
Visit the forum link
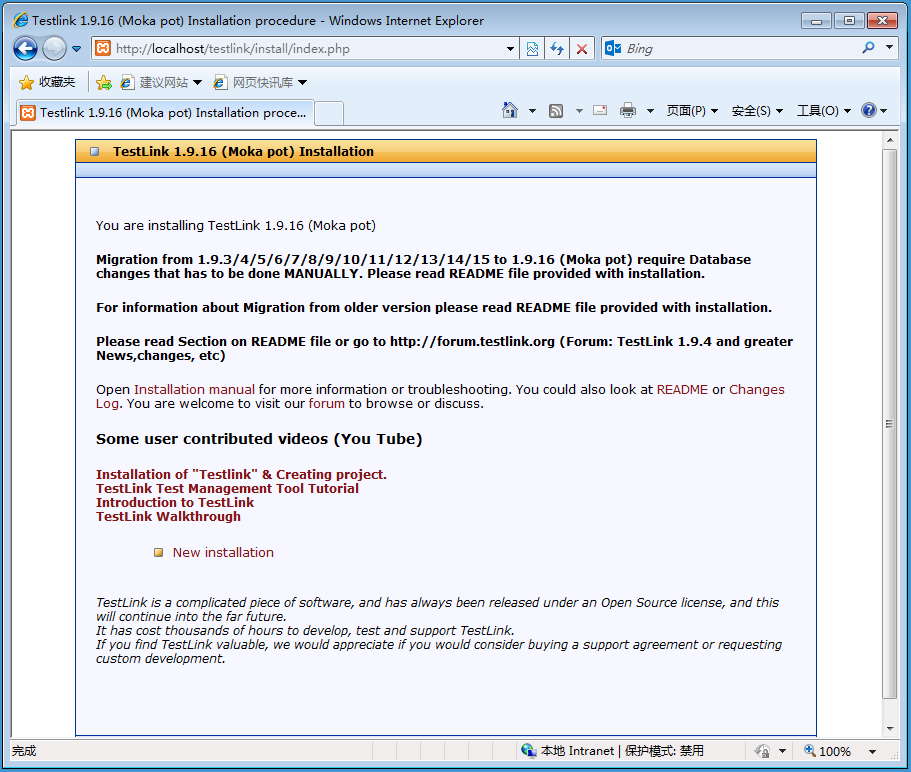pyautogui.click(x=327, y=404)
